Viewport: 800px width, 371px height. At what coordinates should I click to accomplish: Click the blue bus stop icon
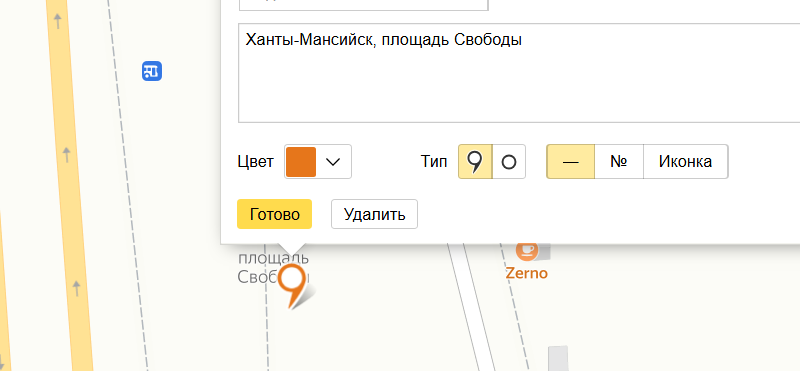click(152, 71)
